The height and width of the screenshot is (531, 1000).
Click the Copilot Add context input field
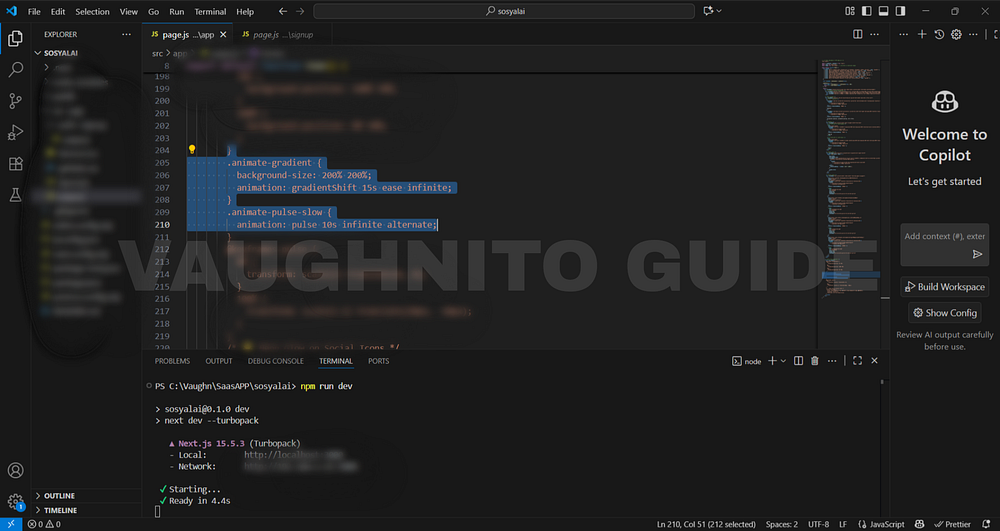coord(945,236)
